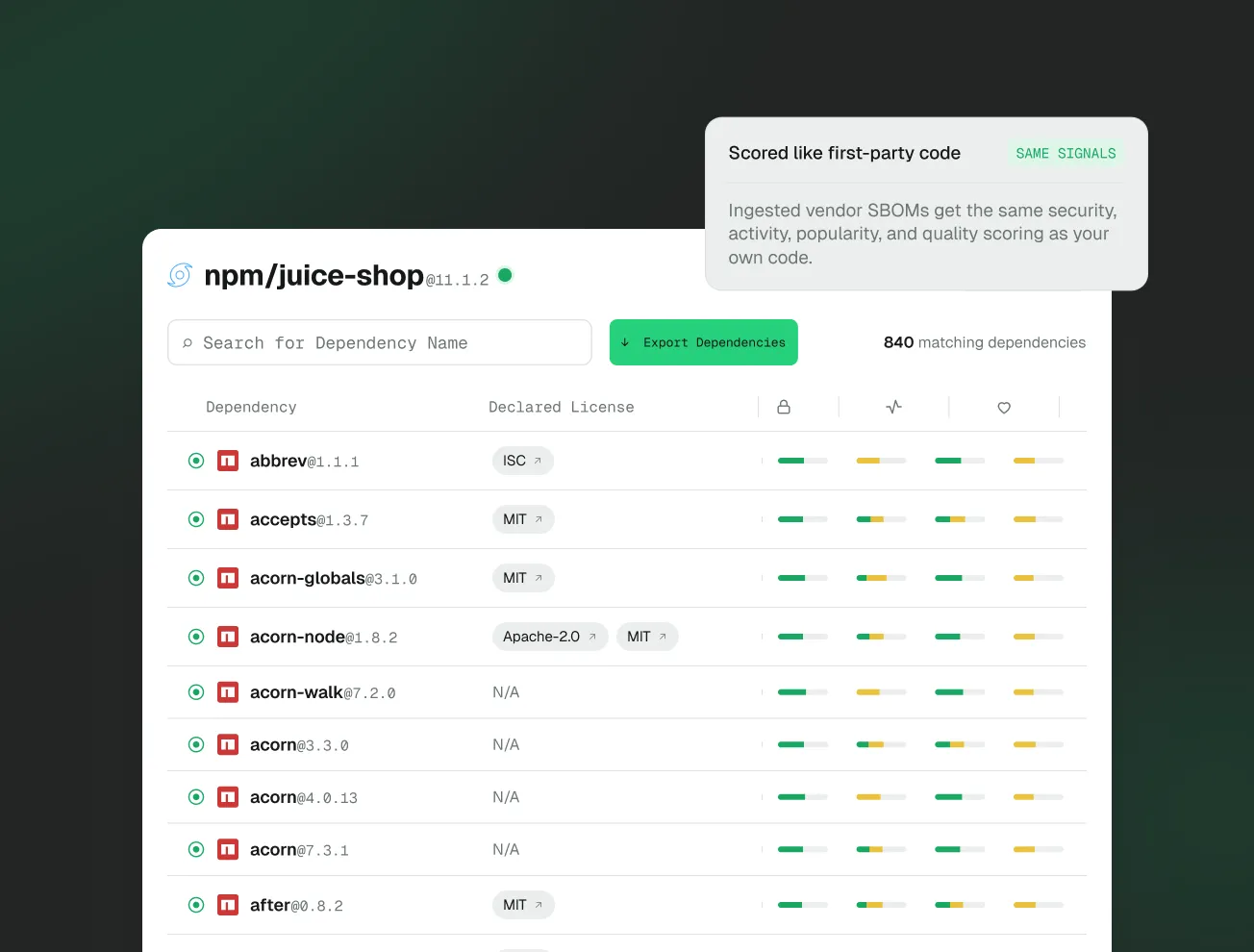The height and width of the screenshot is (952, 1254).
Task: Click the npm icon for acorn@4.0.13
Action: (x=228, y=797)
